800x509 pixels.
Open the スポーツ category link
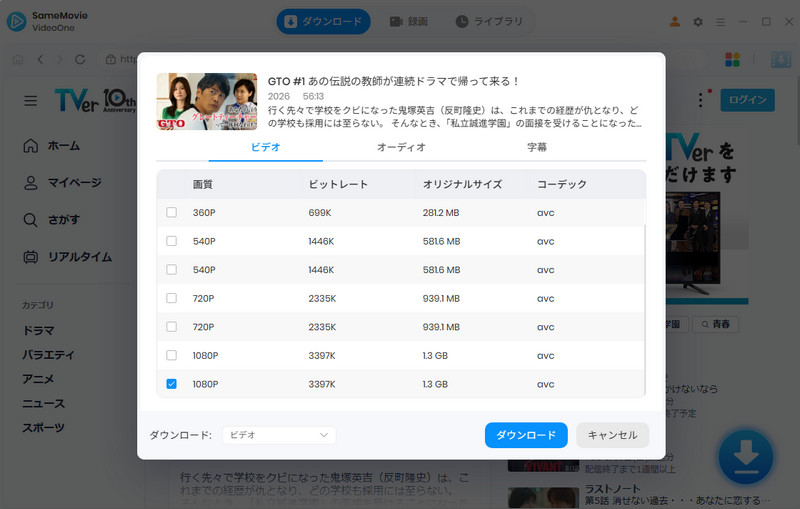pos(43,427)
